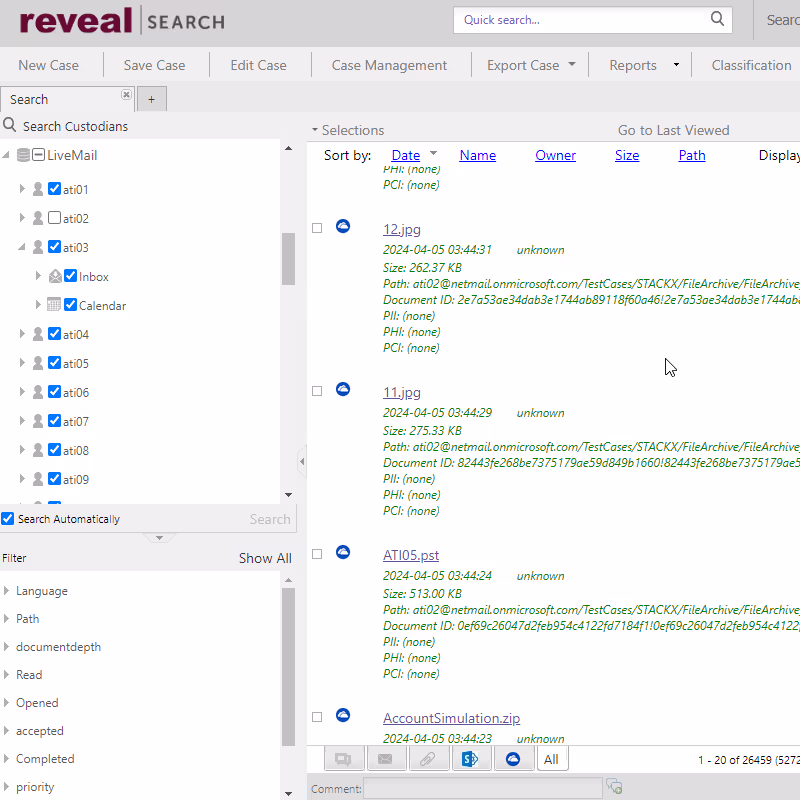800x800 pixels.
Task: Collapse the custodian panel with down chevron
Action: point(159,538)
